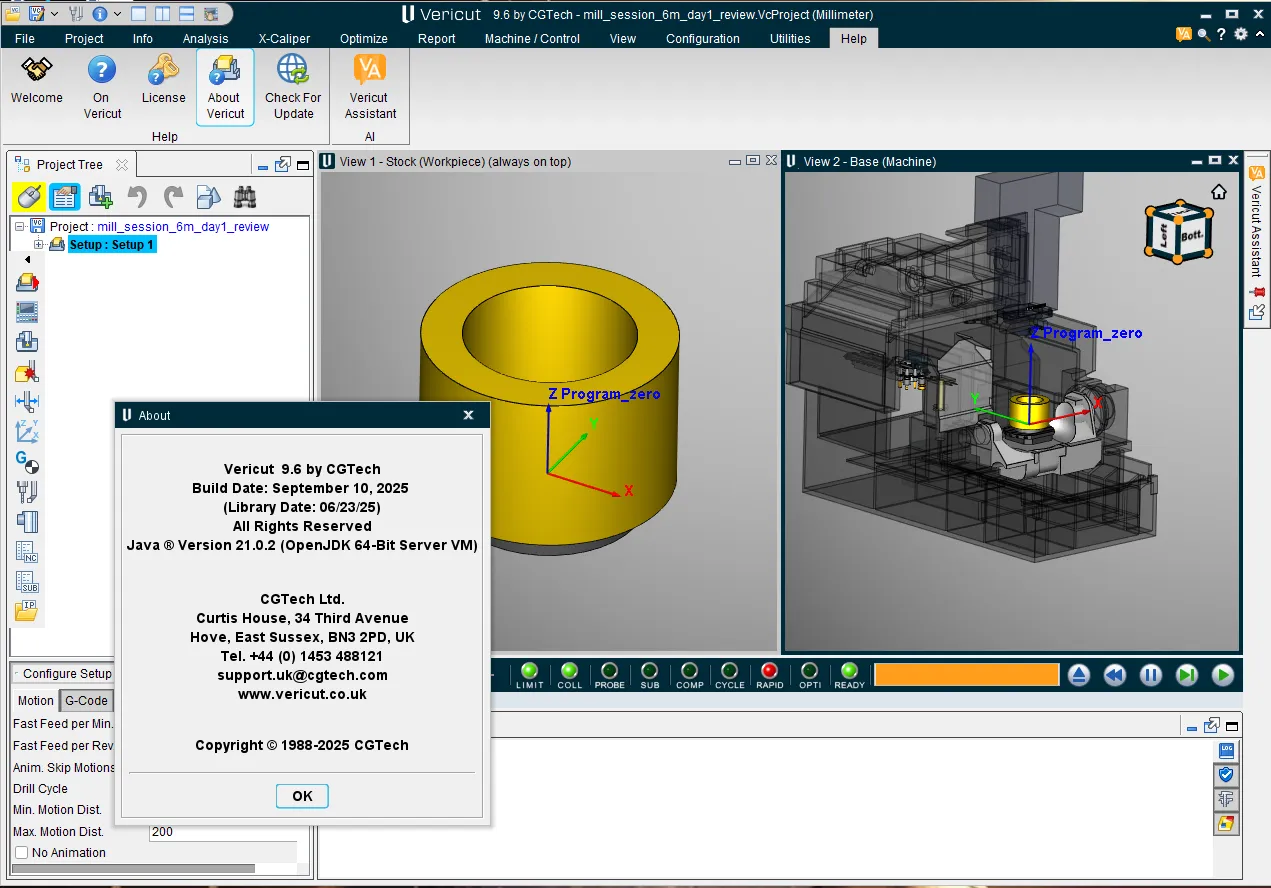Toggle the Configure panel icon in Project Tree
Viewport: 1271px width, 888px height.
point(65,196)
